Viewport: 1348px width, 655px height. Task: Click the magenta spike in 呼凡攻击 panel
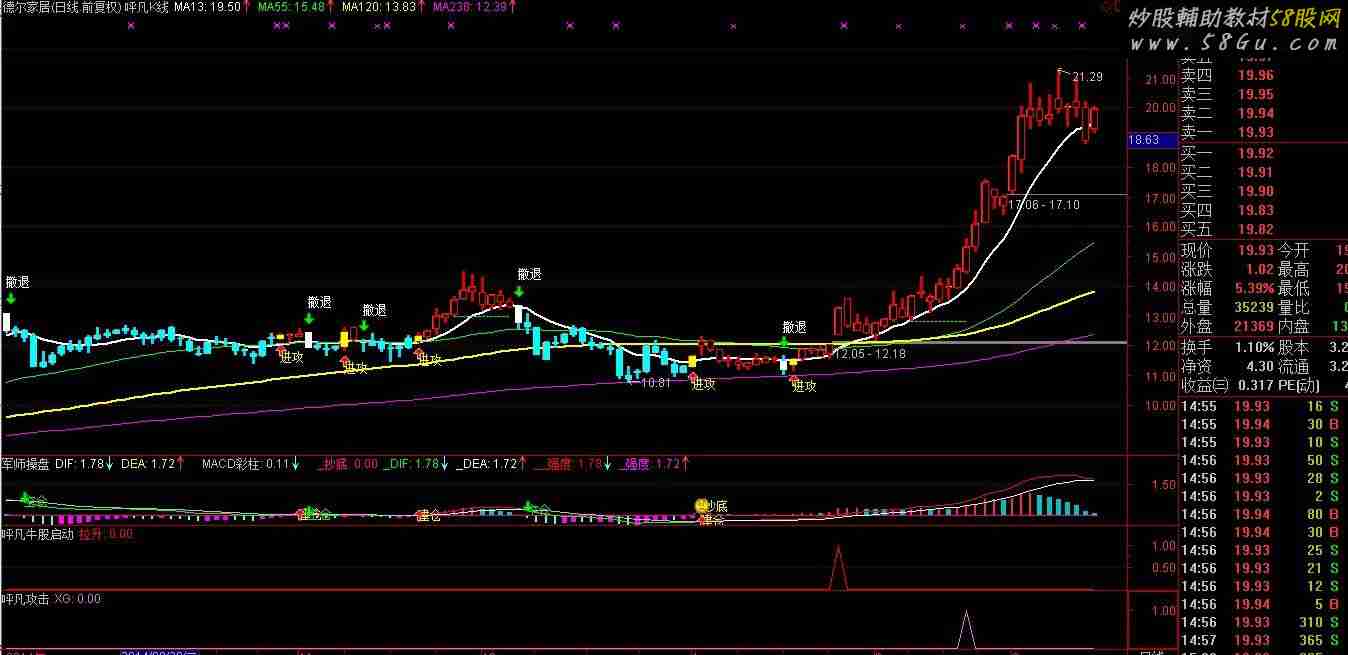[966, 628]
